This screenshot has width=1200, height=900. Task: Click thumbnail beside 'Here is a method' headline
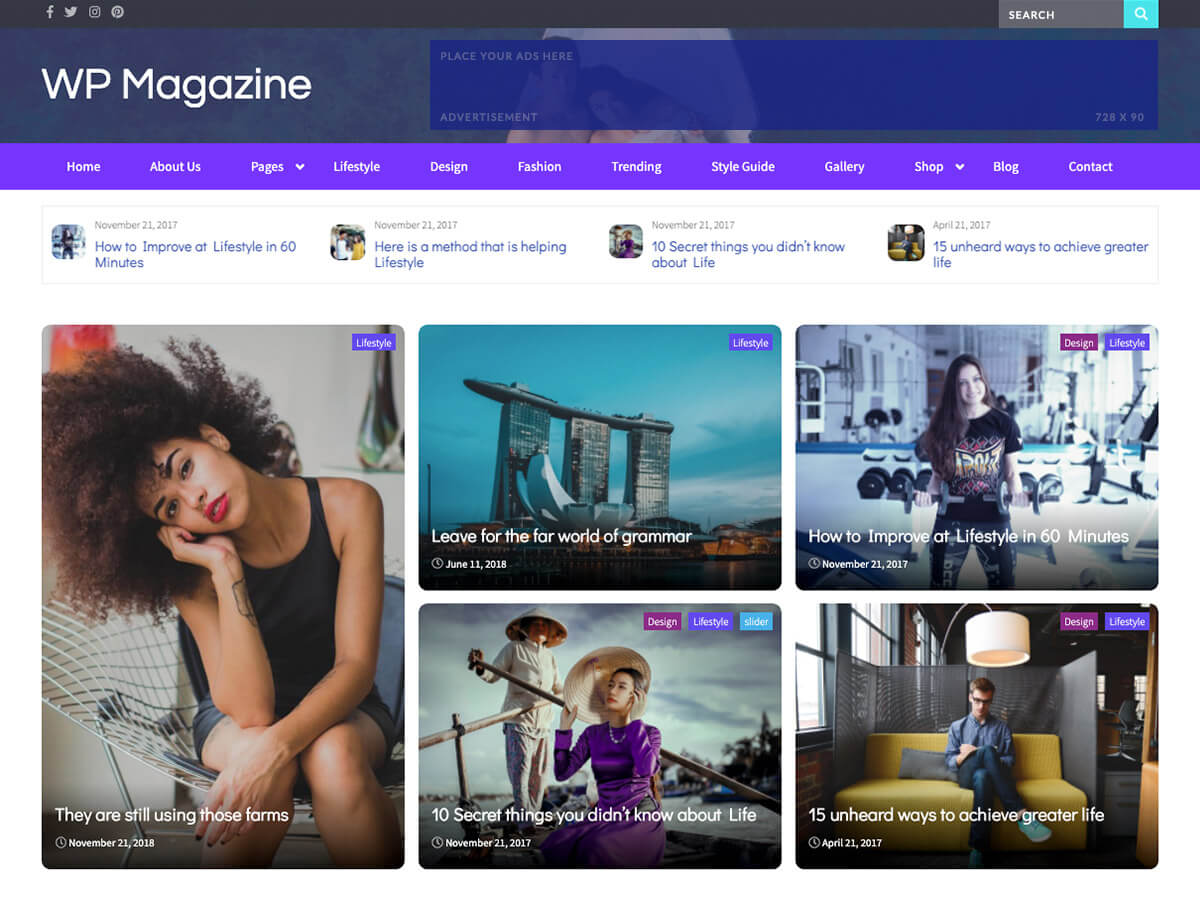click(x=348, y=243)
